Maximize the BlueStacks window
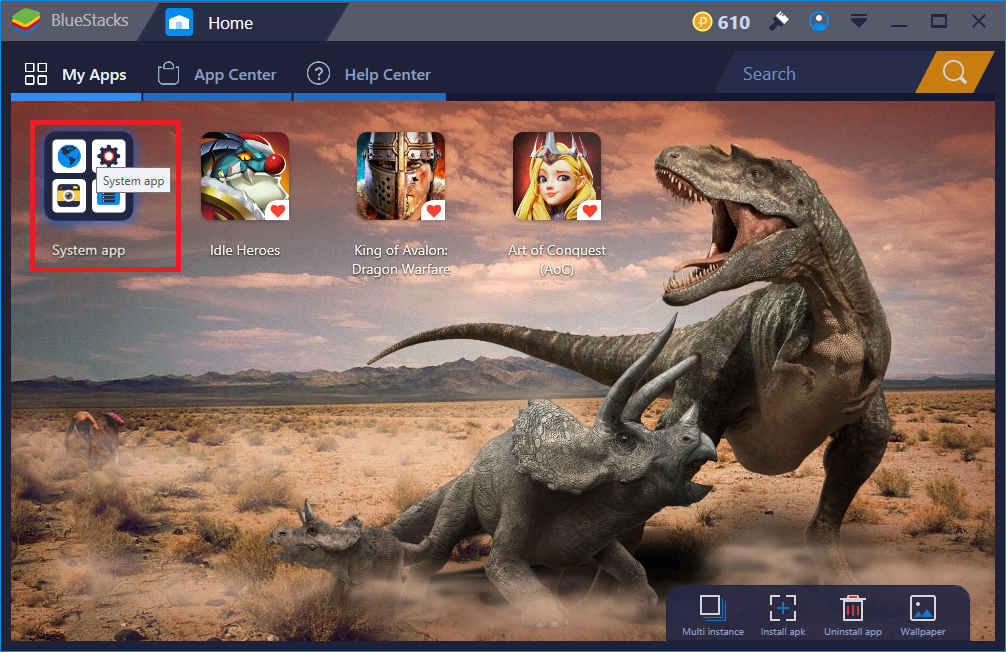The image size is (1006, 652). click(x=939, y=21)
